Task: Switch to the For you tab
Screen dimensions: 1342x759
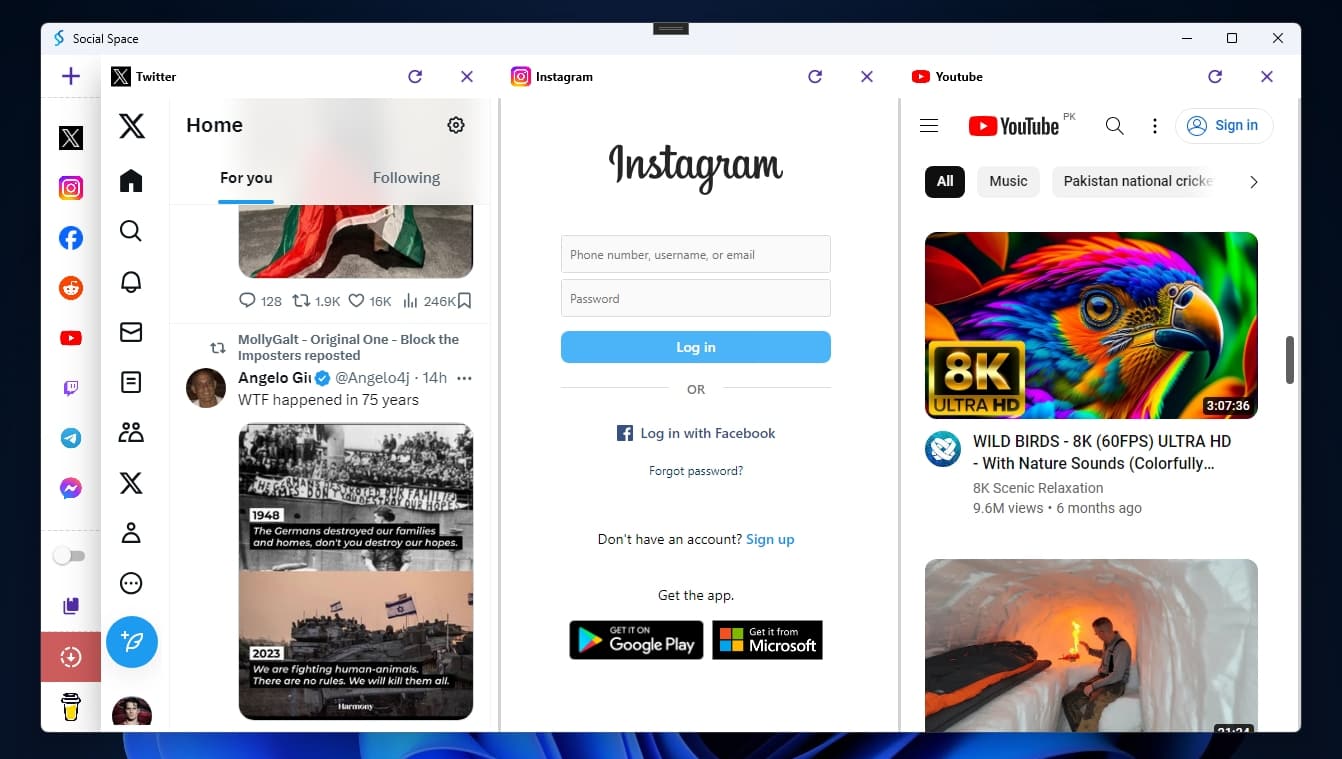Action: 246,178
